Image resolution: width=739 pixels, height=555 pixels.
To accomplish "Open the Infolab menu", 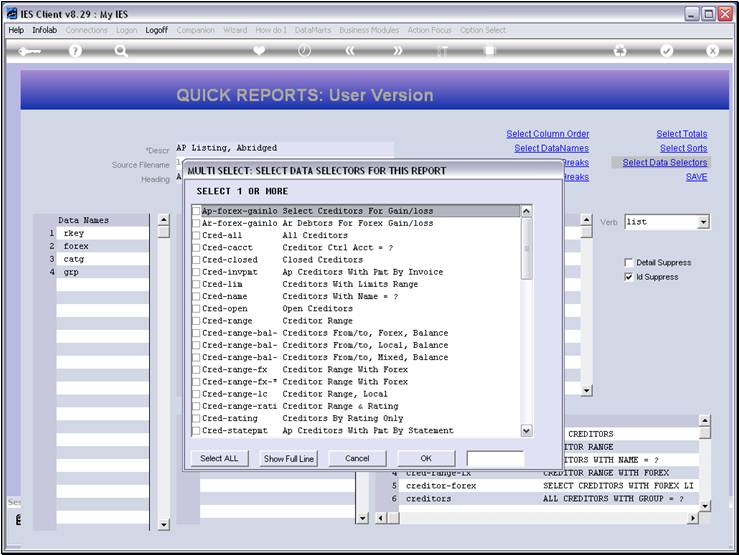I will [x=44, y=30].
